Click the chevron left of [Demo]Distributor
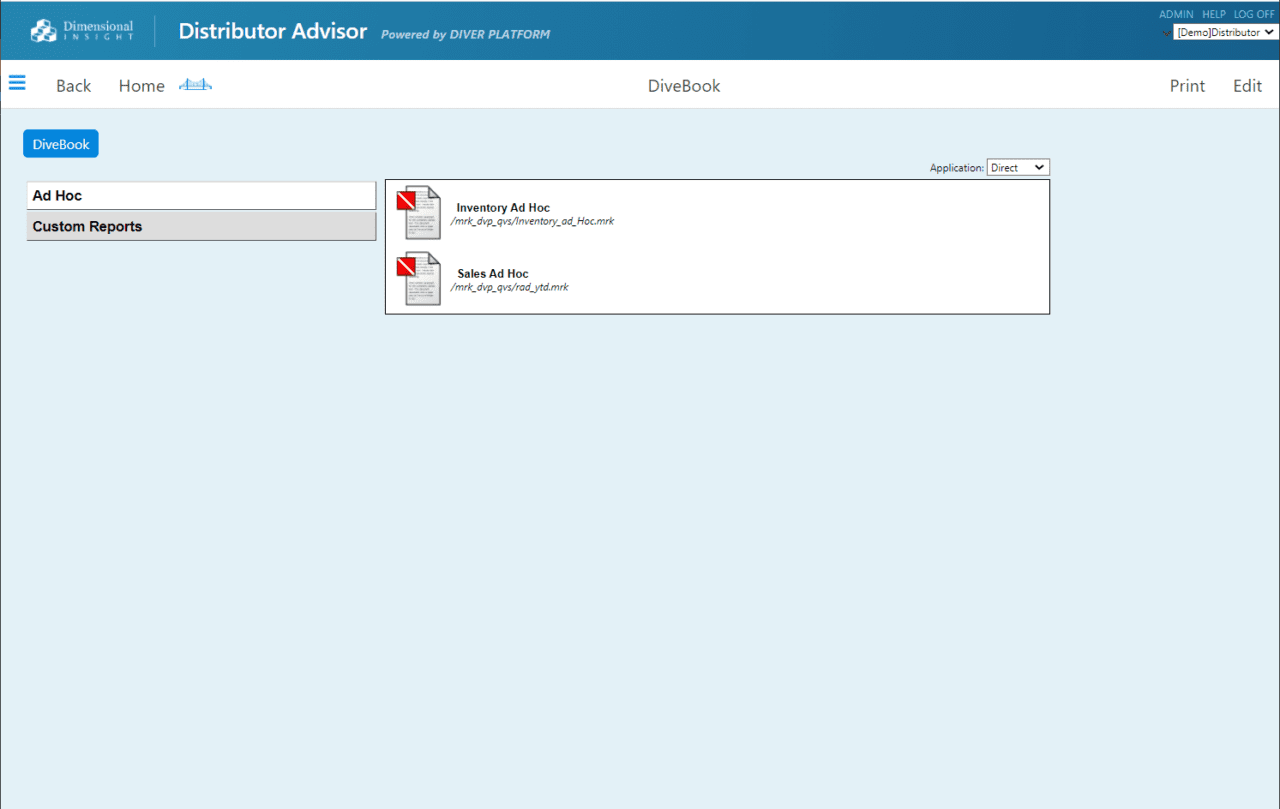1280x809 pixels. tap(1166, 32)
